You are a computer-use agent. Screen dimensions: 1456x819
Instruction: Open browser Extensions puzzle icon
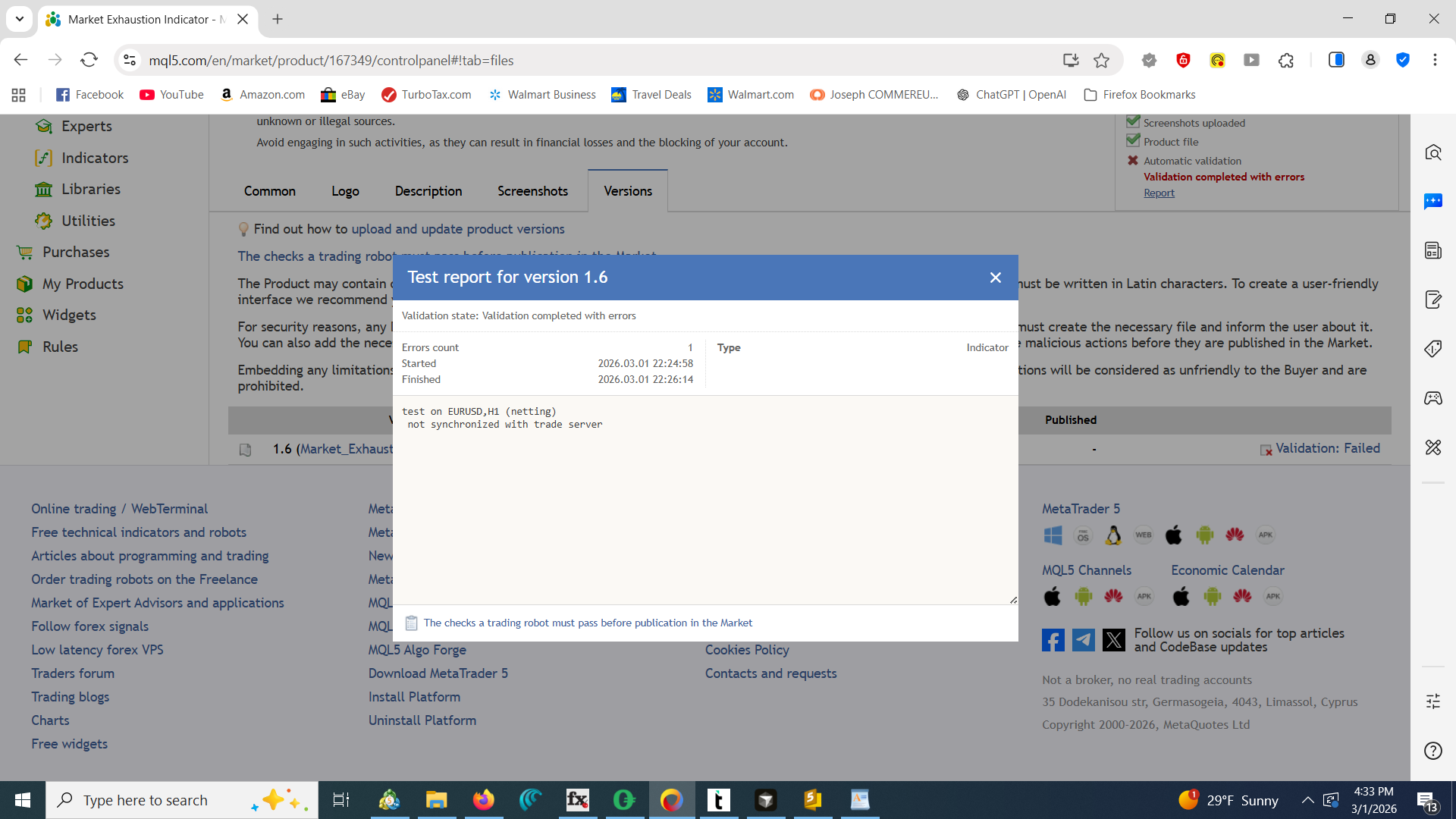(1286, 61)
